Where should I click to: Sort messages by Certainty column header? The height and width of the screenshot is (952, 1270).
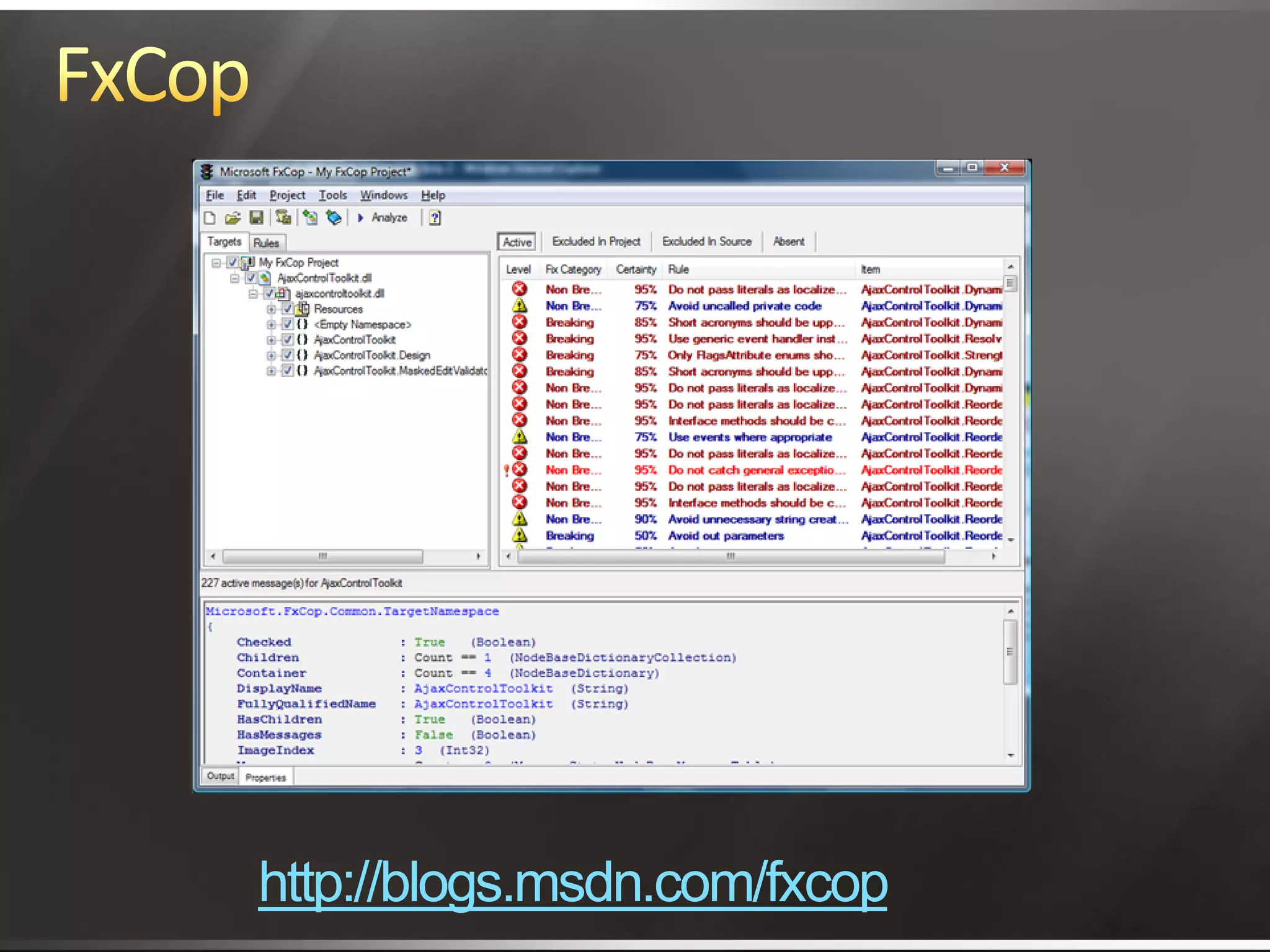click(x=636, y=270)
